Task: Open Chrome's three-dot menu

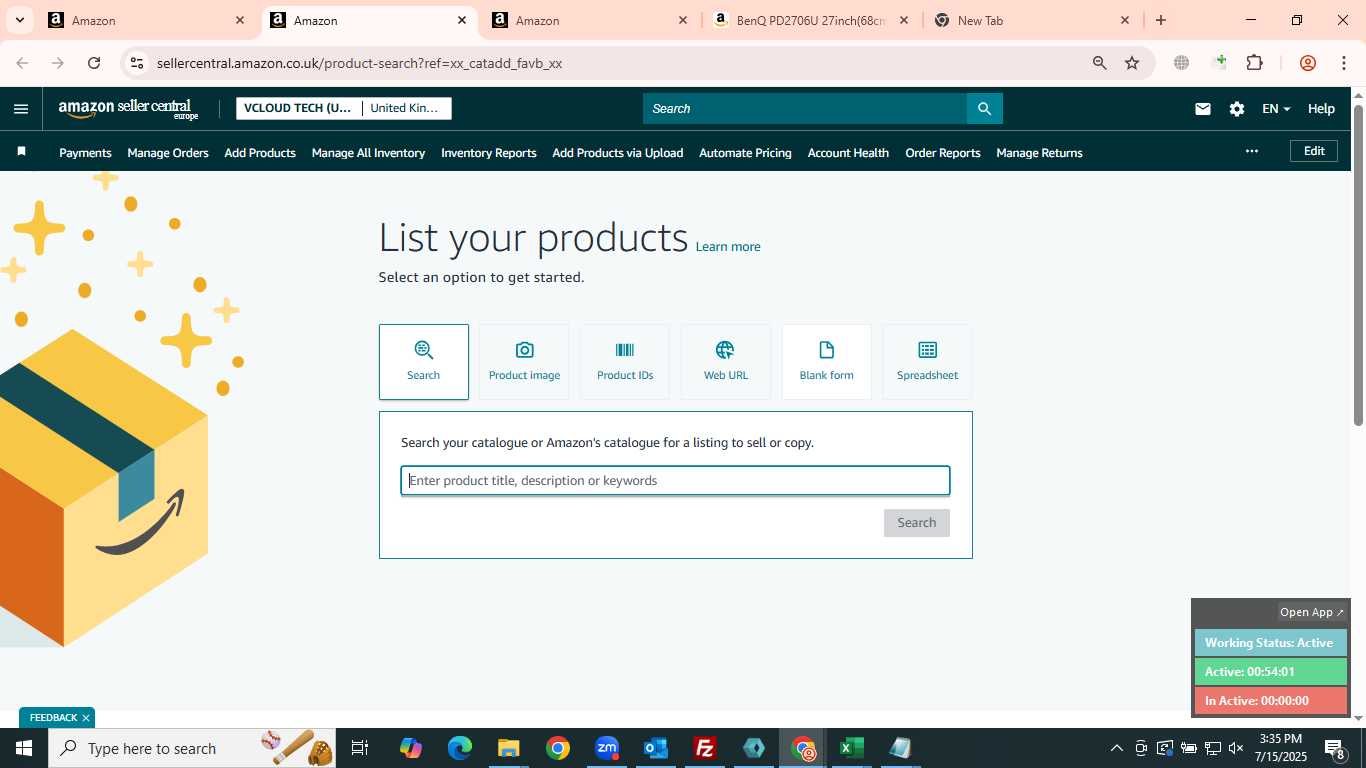Action: point(1343,63)
